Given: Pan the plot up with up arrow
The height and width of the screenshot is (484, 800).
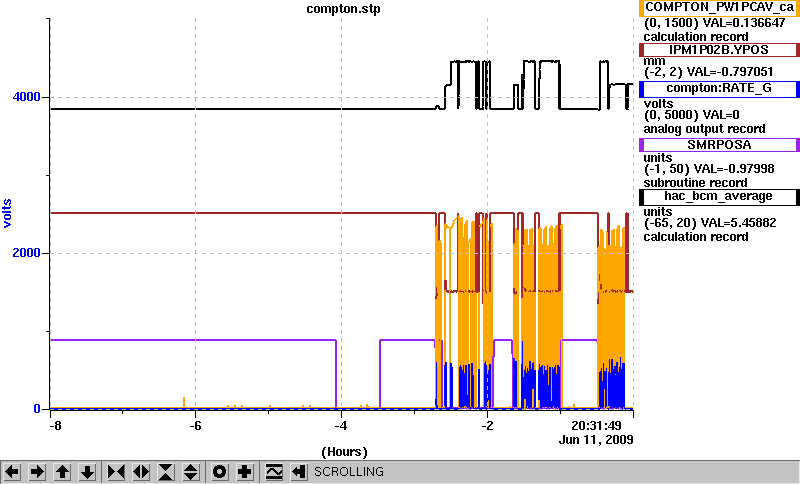Looking at the screenshot, I should point(62,472).
